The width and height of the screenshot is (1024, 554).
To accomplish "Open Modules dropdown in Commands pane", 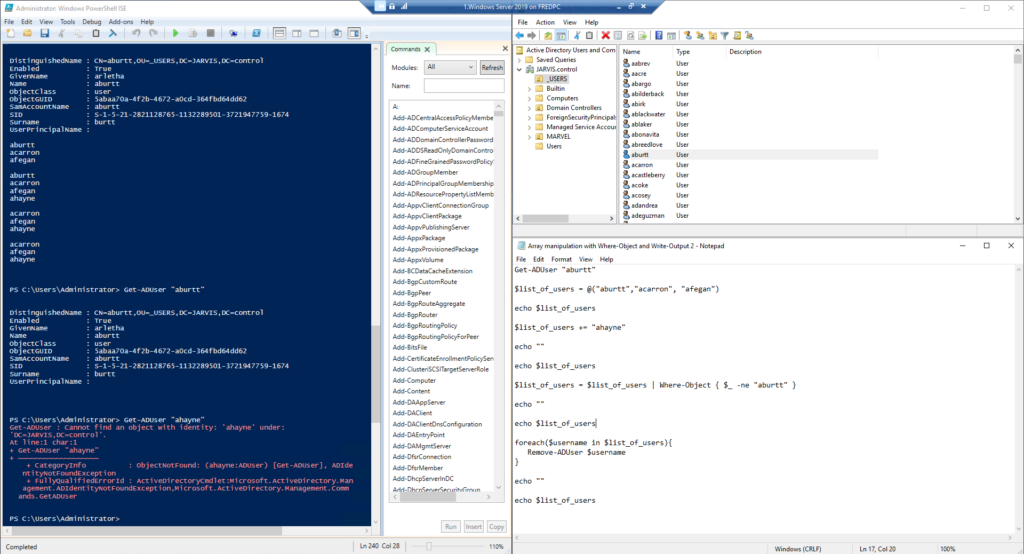I will 450,67.
